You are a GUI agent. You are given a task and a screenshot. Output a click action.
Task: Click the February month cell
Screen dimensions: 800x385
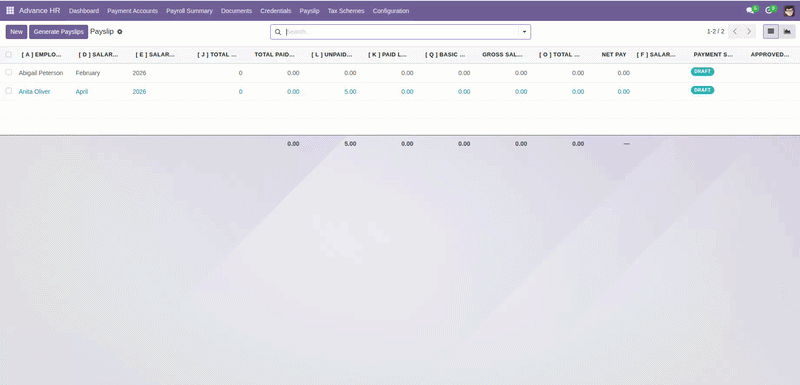click(88, 73)
